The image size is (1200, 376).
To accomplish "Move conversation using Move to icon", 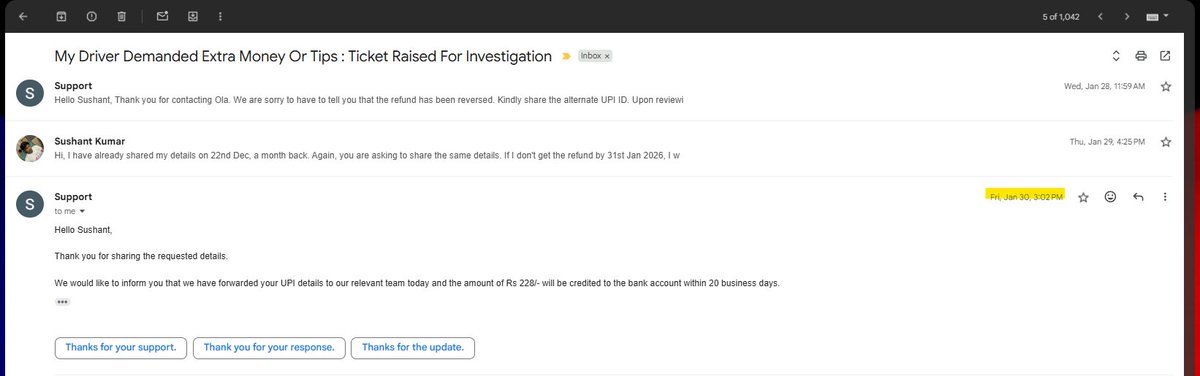I will point(193,17).
